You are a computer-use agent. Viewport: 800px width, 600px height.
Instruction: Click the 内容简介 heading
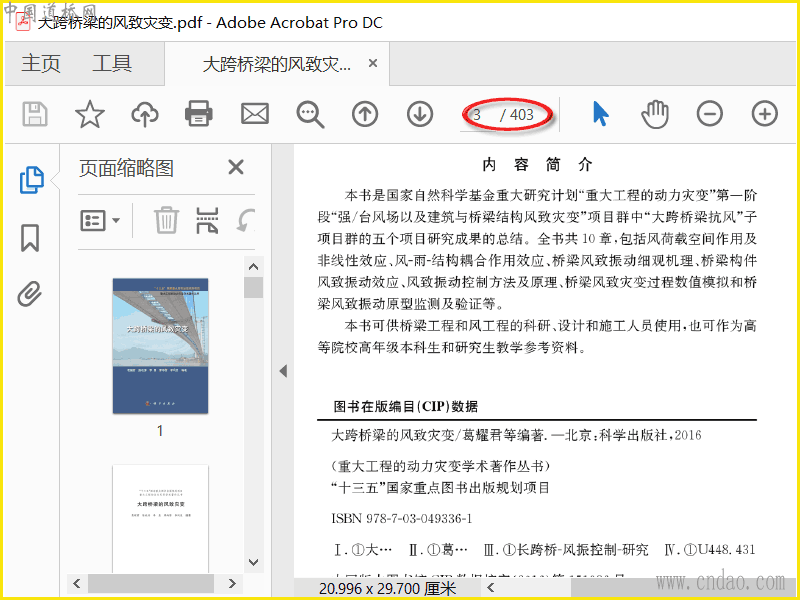pyautogui.click(x=537, y=164)
